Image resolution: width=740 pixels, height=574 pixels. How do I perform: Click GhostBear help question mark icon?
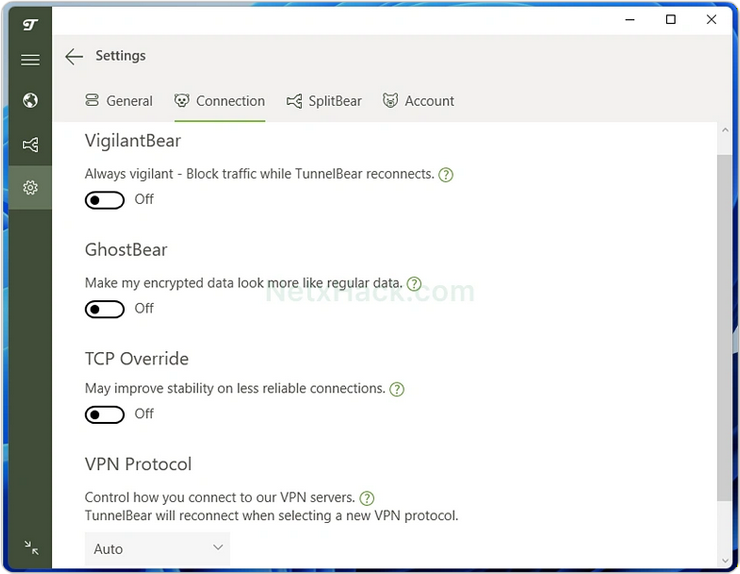(x=414, y=284)
